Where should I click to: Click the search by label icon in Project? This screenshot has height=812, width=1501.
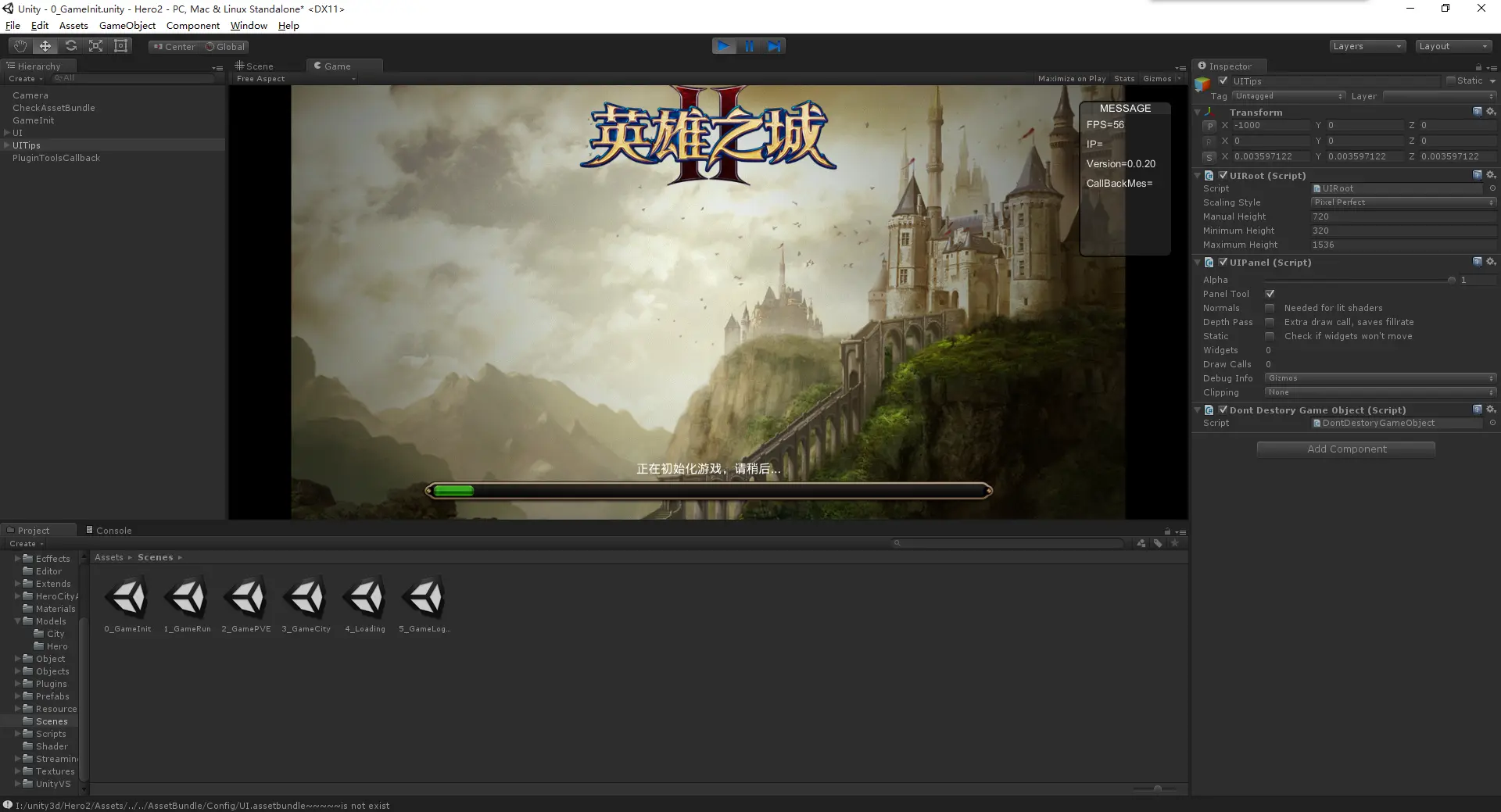click(x=1158, y=543)
